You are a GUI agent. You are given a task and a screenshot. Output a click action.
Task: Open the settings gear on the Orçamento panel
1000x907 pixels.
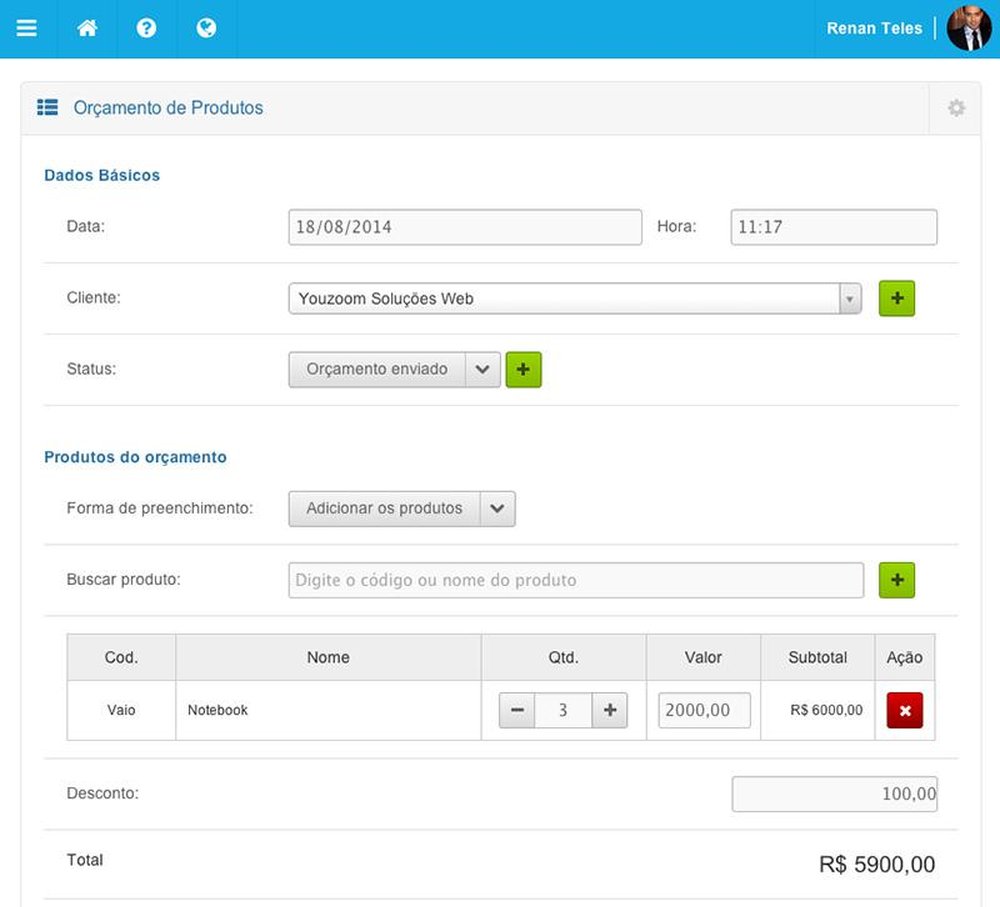953,107
